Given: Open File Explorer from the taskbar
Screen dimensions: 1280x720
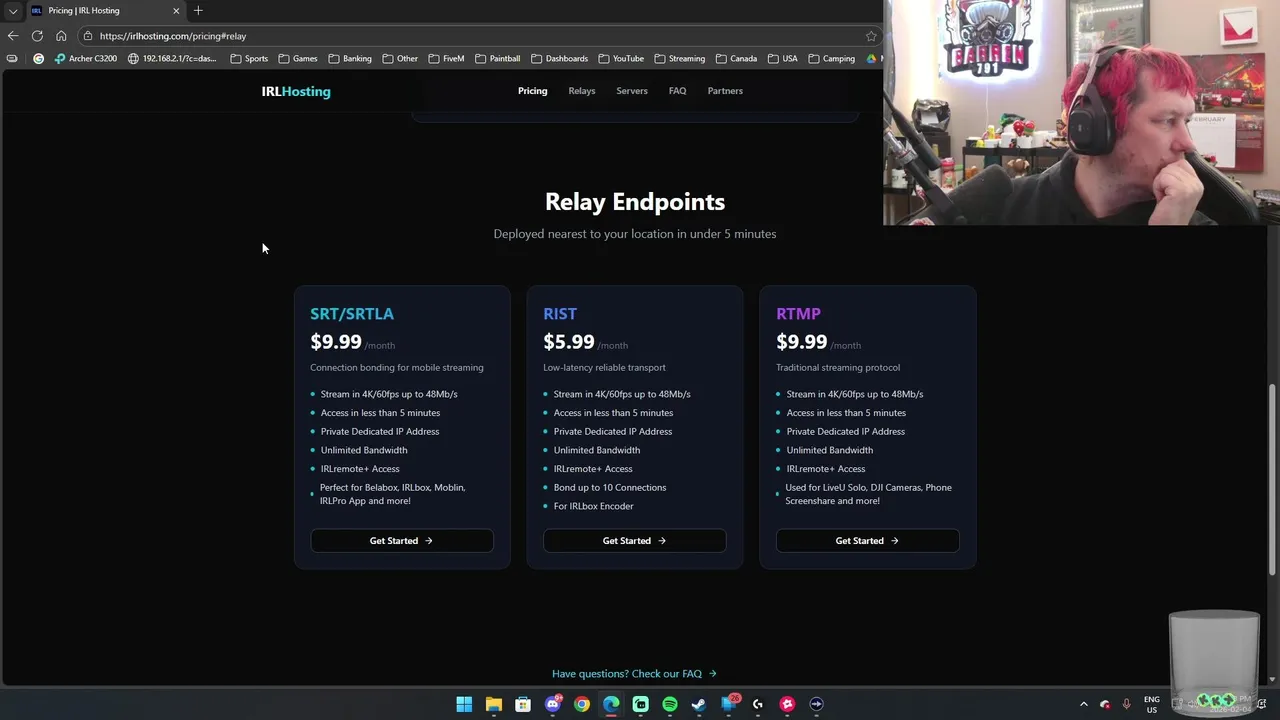Looking at the screenshot, I should [x=494, y=704].
